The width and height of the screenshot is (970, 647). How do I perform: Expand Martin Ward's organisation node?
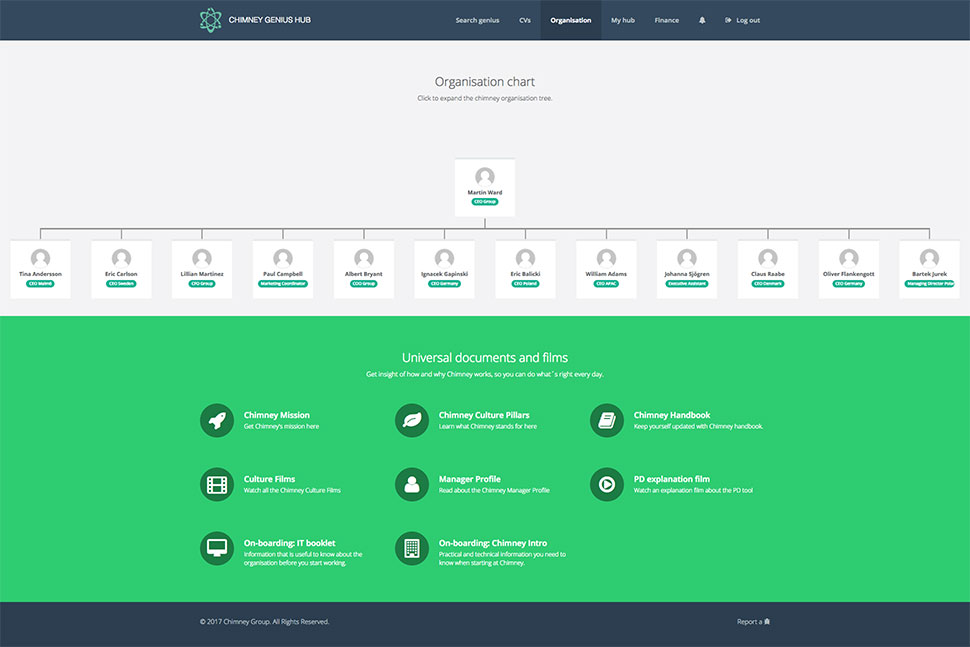[x=485, y=186]
